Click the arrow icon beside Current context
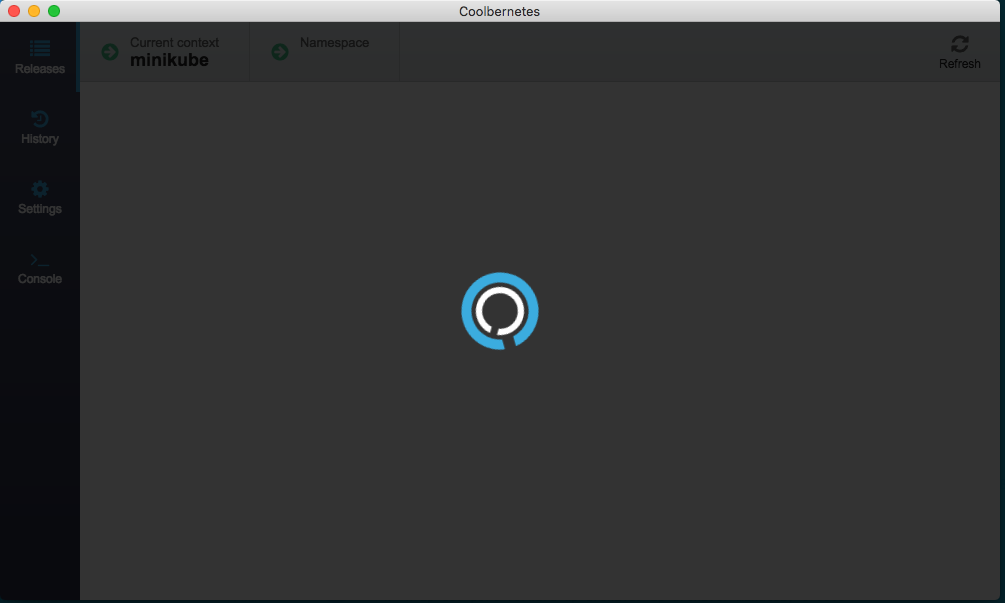The image size is (1005, 603). point(108,51)
